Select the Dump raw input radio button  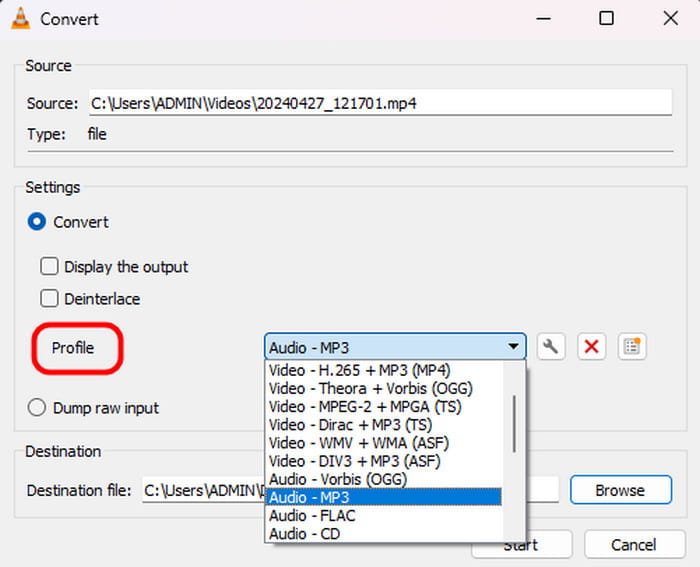tap(37, 408)
